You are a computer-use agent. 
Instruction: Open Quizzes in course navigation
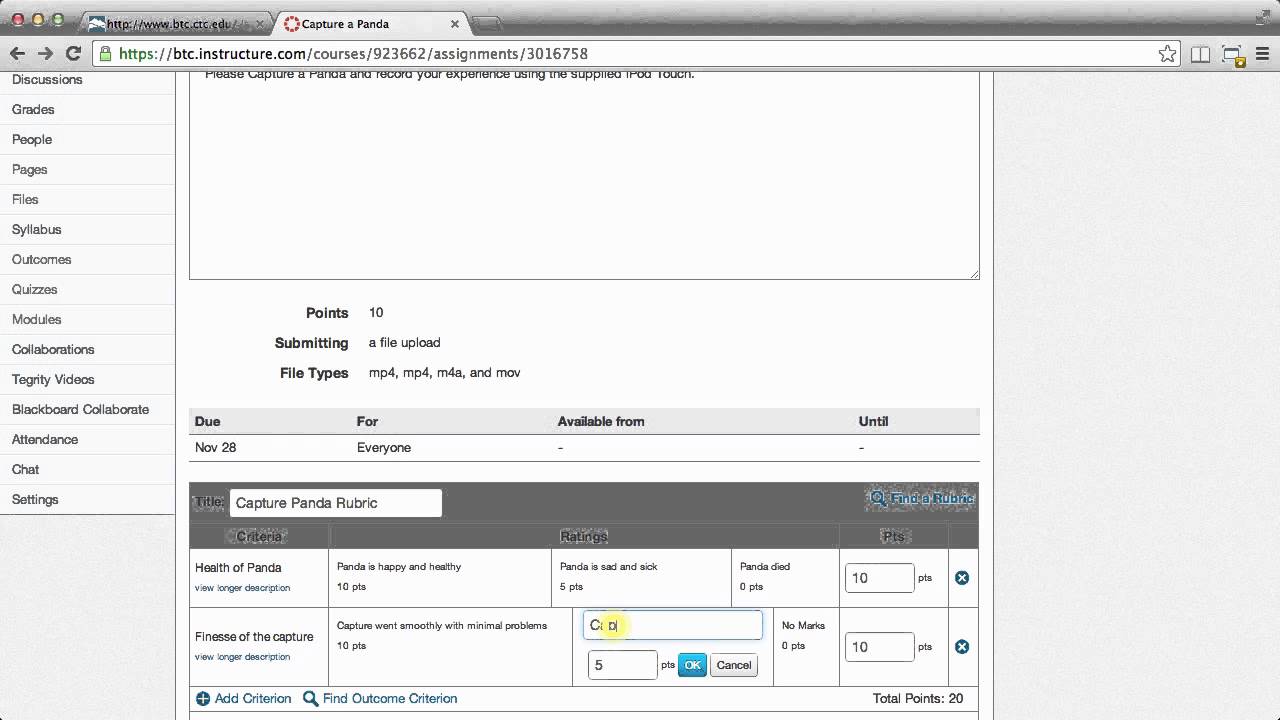(x=35, y=289)
